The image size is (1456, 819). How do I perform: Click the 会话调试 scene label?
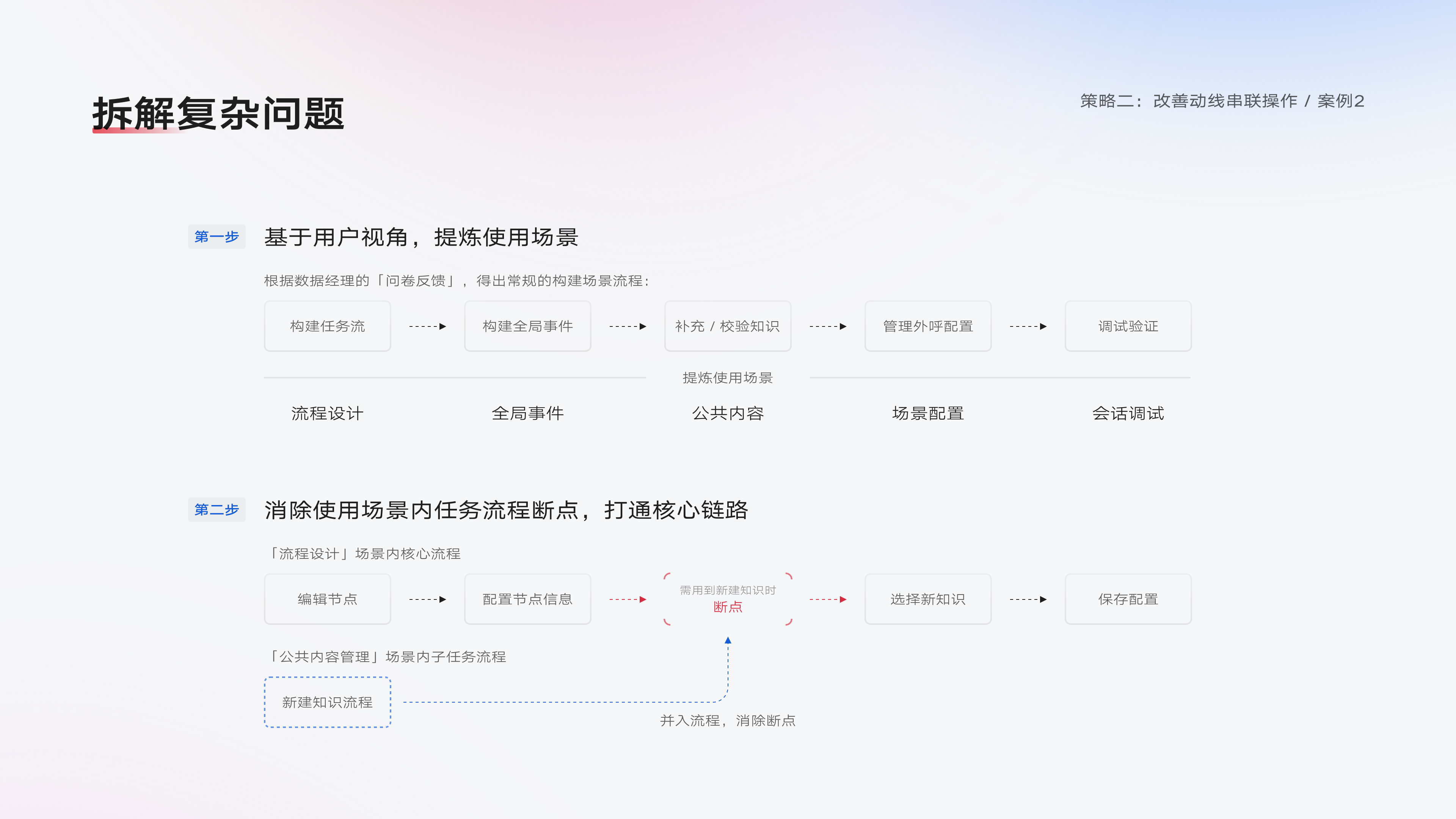click(1128, 413)
